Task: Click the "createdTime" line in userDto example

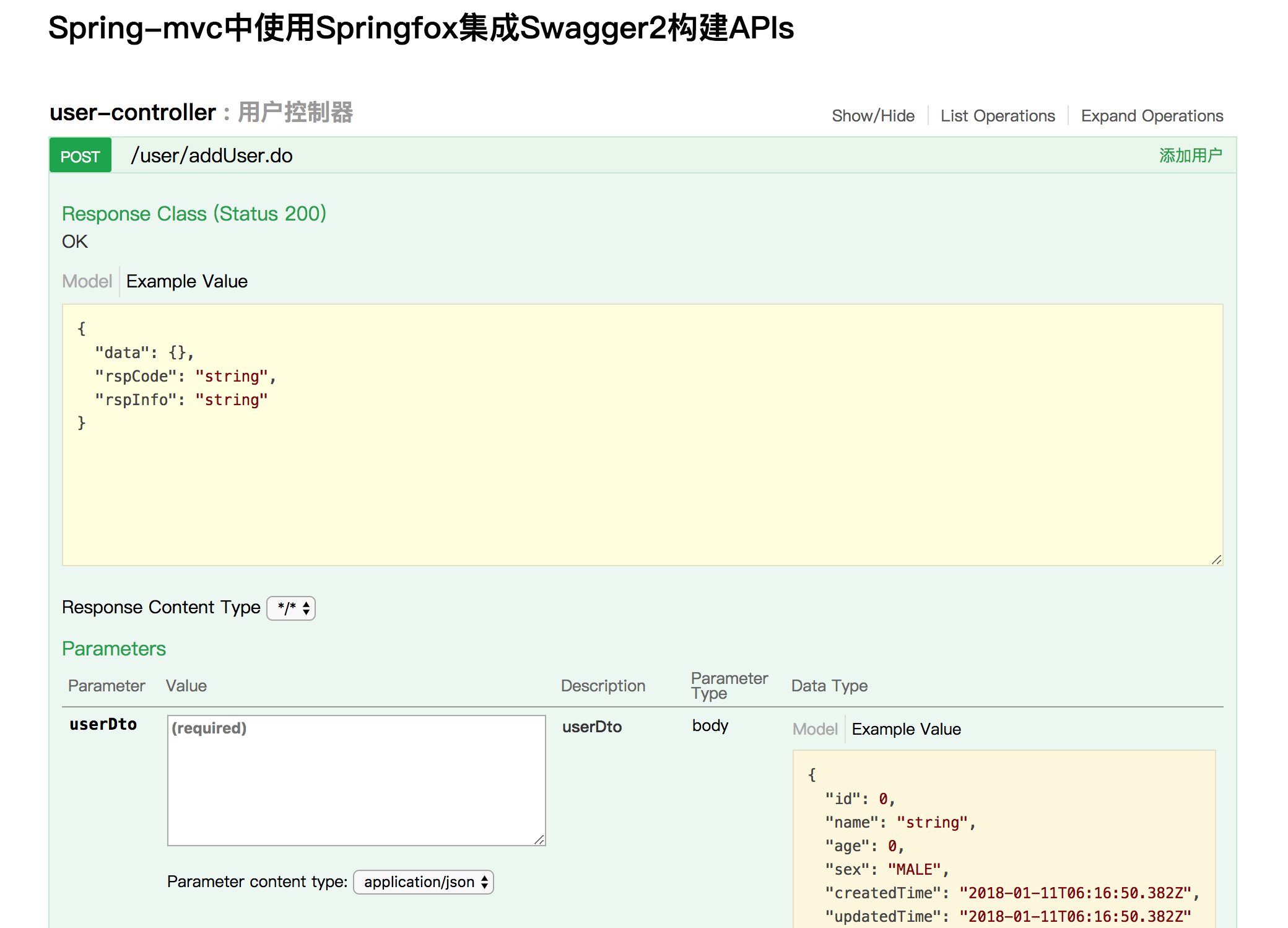Action: point(1012,893)
